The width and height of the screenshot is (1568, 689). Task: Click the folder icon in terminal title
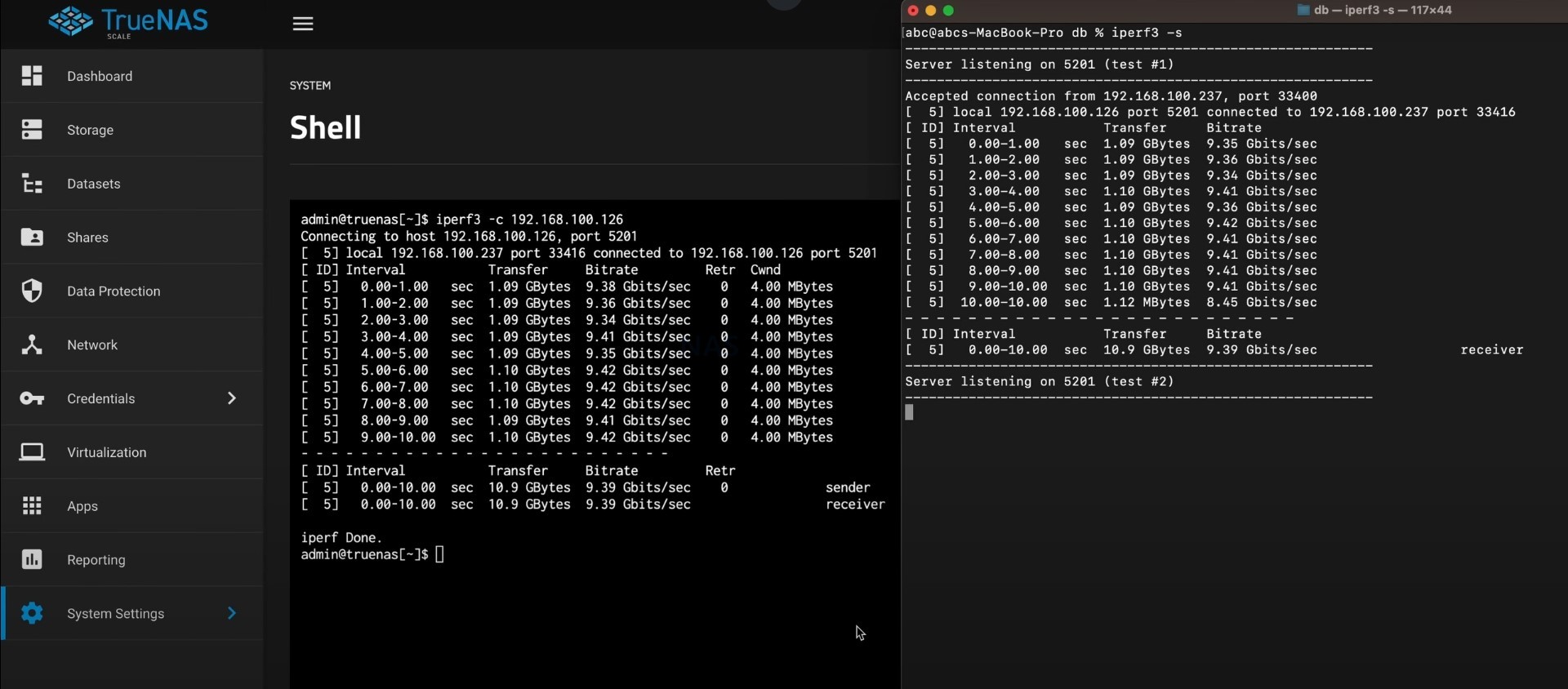pos(1303,11)
